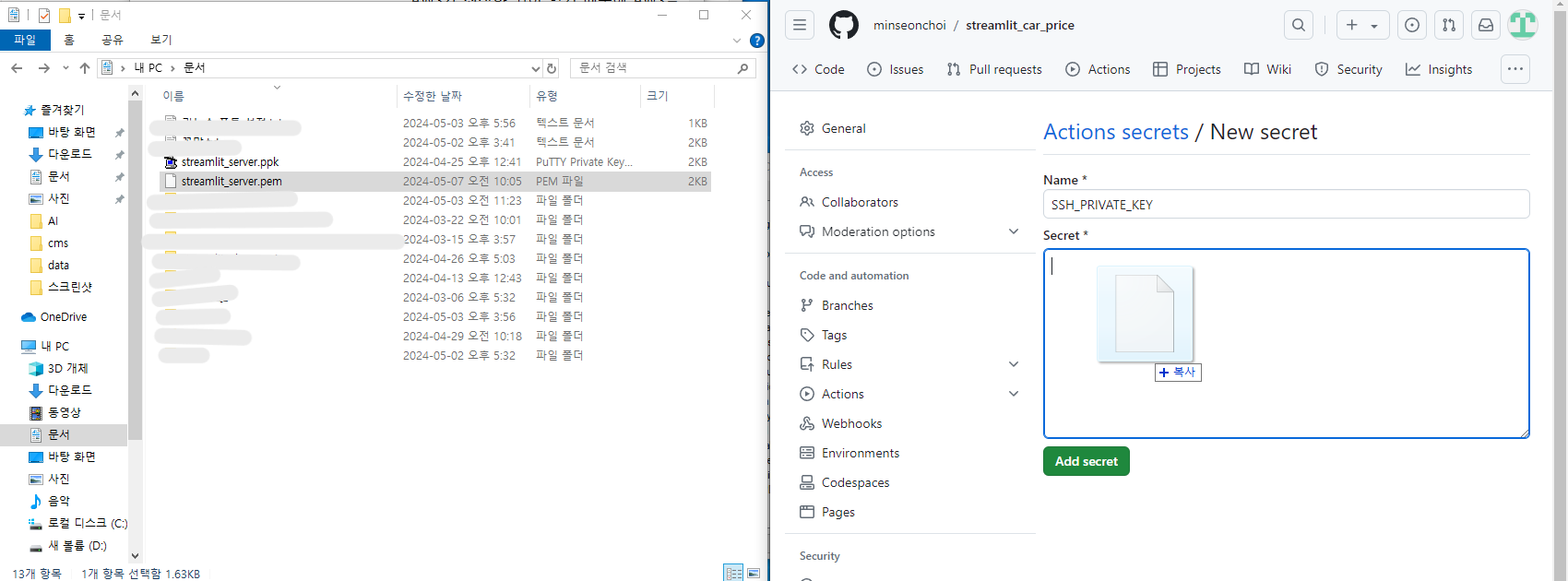
Task: Switch Explorer to details view icon
Action: tap(734, 573)
